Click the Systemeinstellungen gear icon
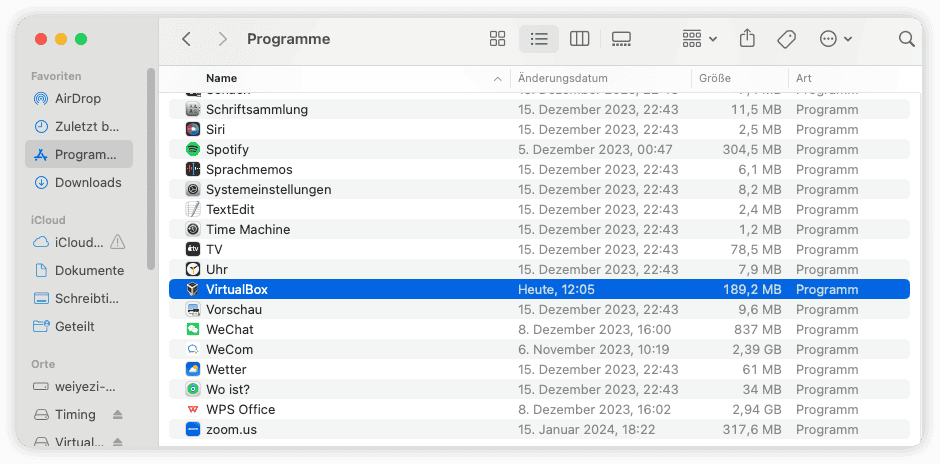Image resolution: width=940 pixels, height=464 pixels. 192,189
